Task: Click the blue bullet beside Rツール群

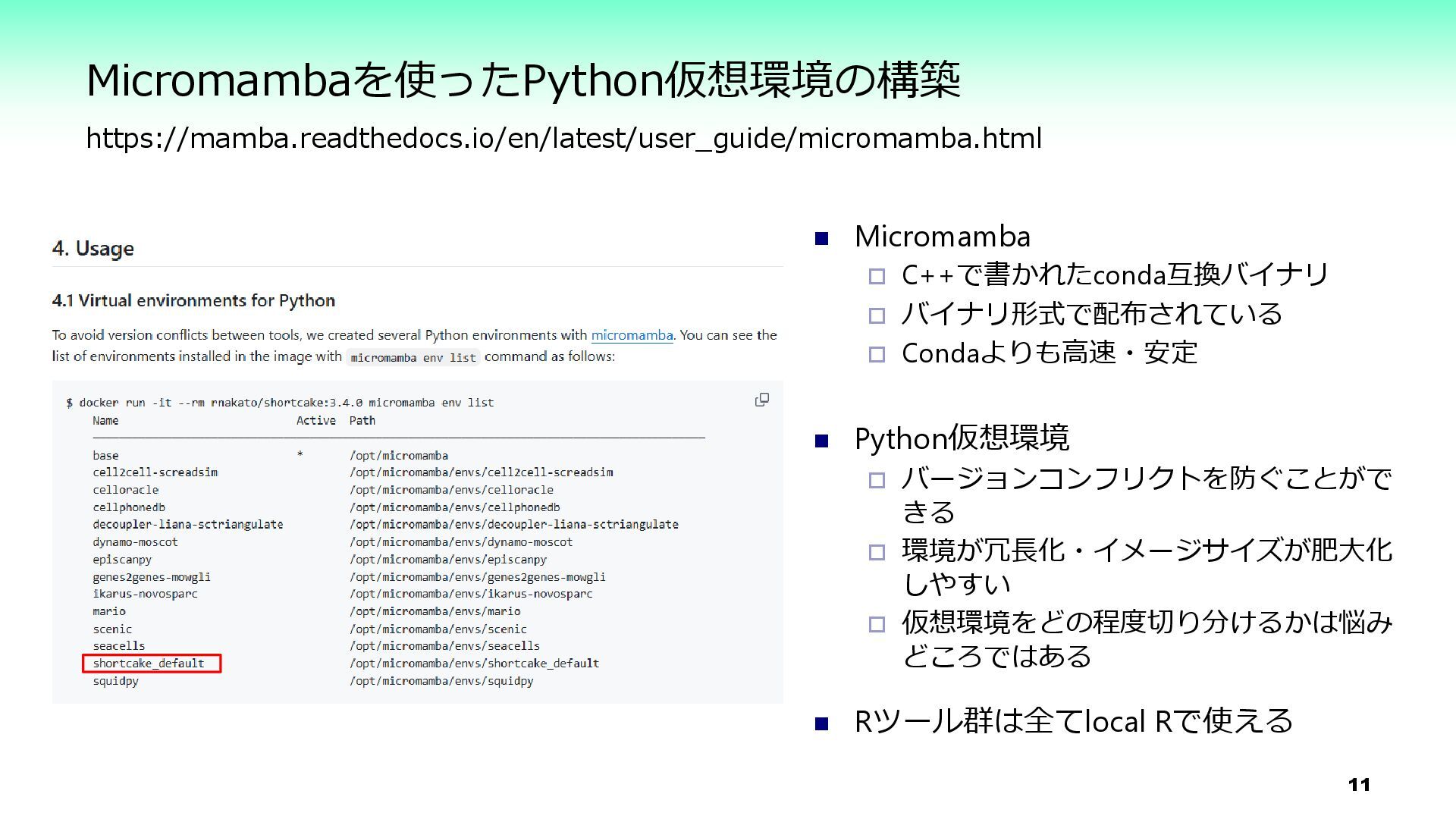Action: tap(821, 723)
